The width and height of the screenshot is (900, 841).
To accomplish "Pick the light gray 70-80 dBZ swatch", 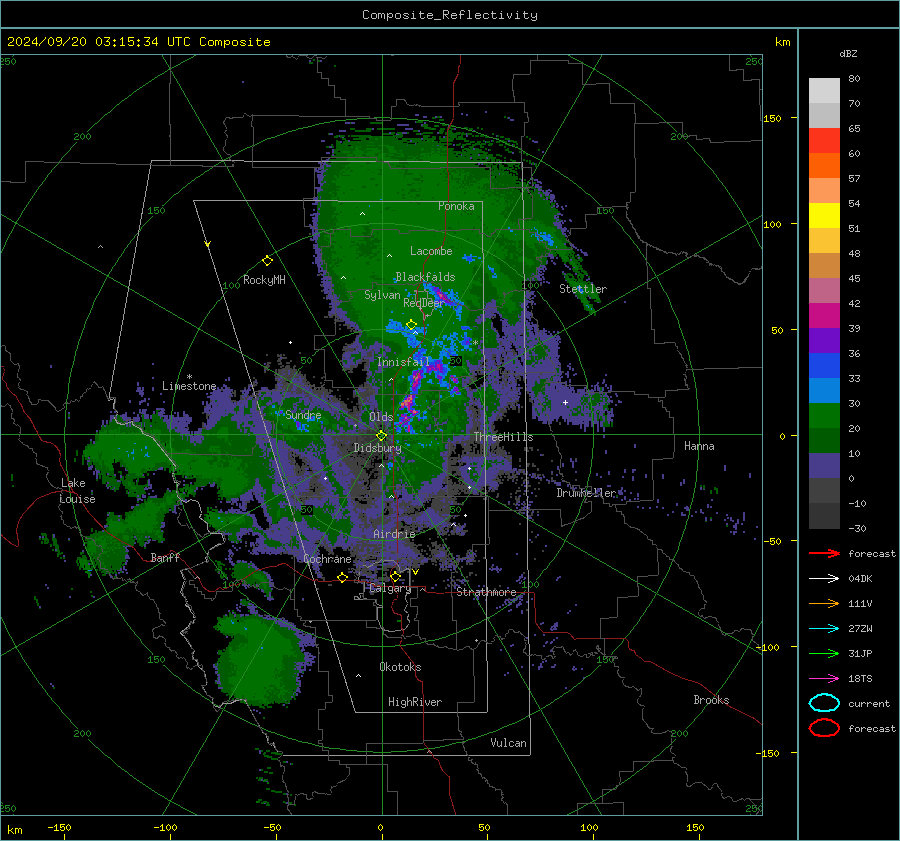I will click(824, 91).
